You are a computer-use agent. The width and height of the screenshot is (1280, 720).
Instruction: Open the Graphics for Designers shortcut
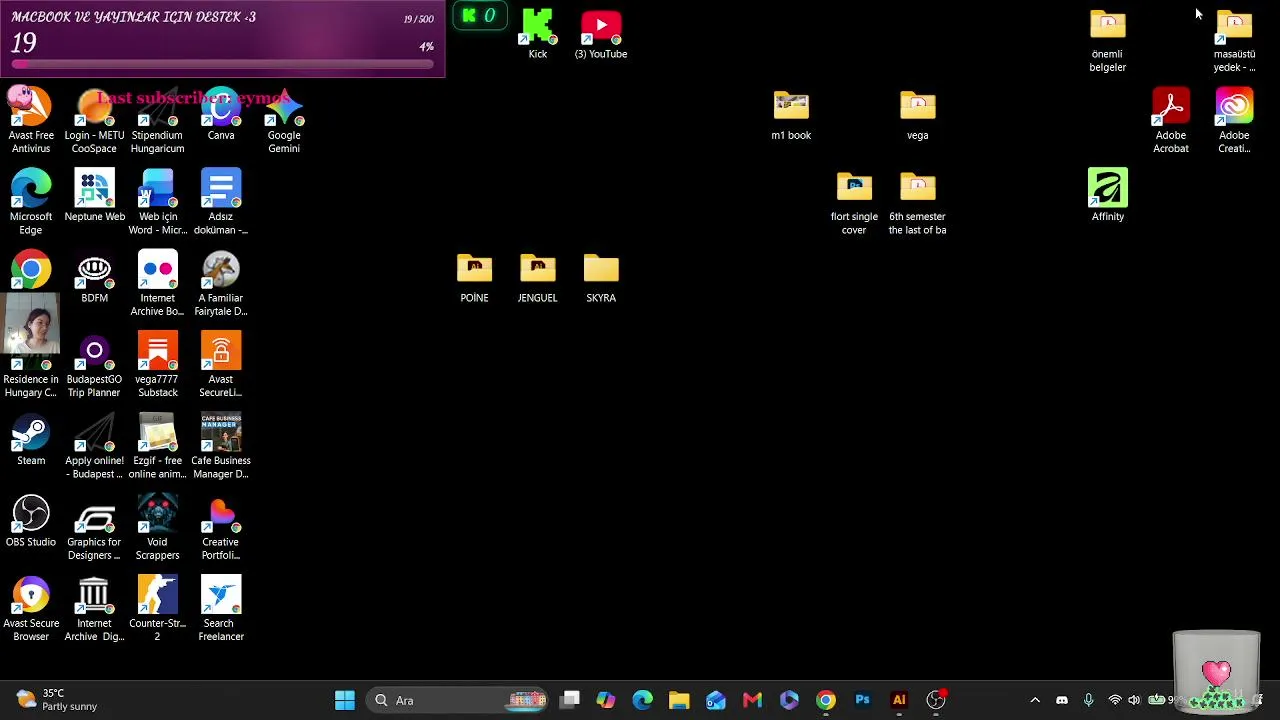(94, 527)
